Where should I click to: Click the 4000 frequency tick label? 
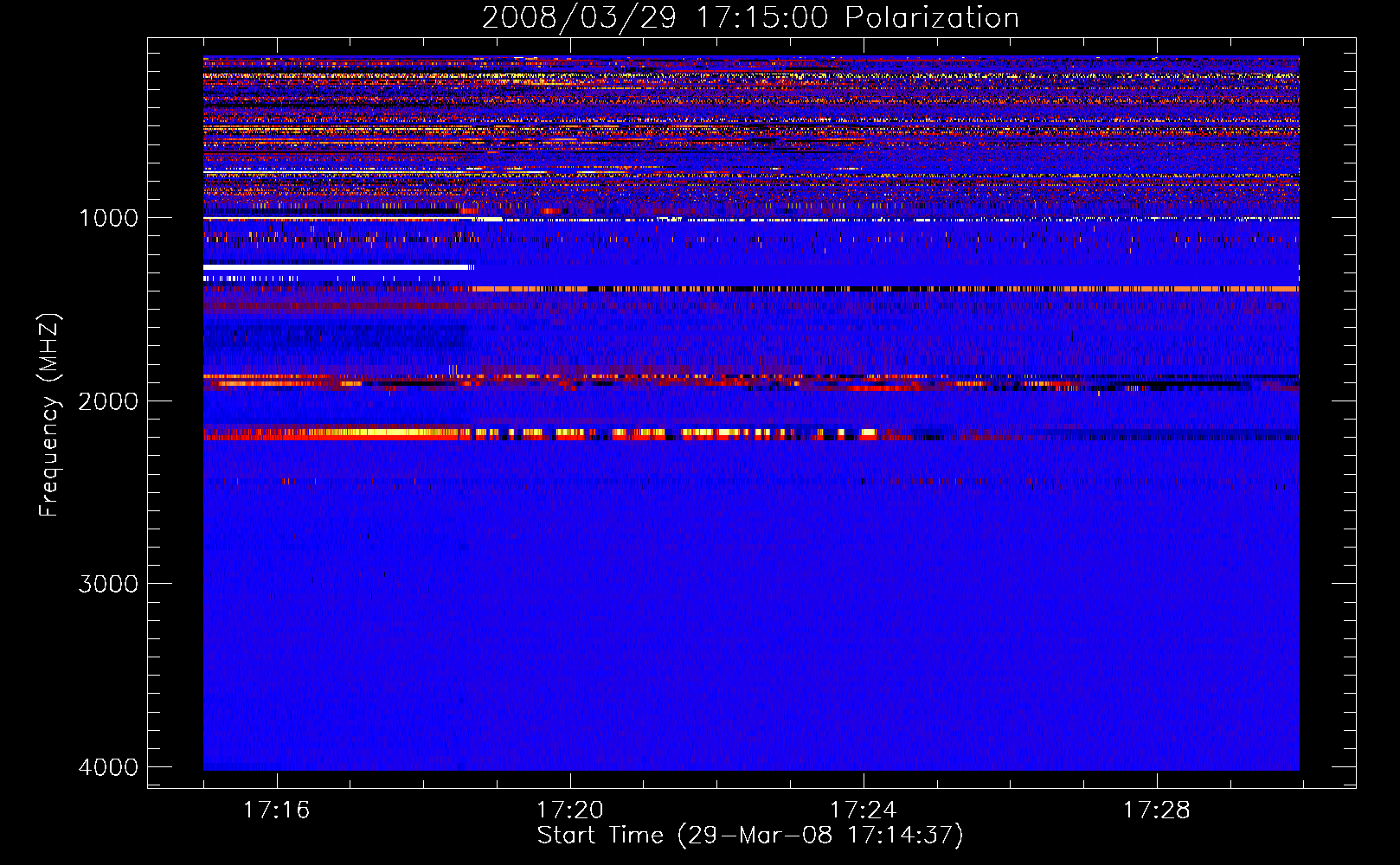click(108, 767)
